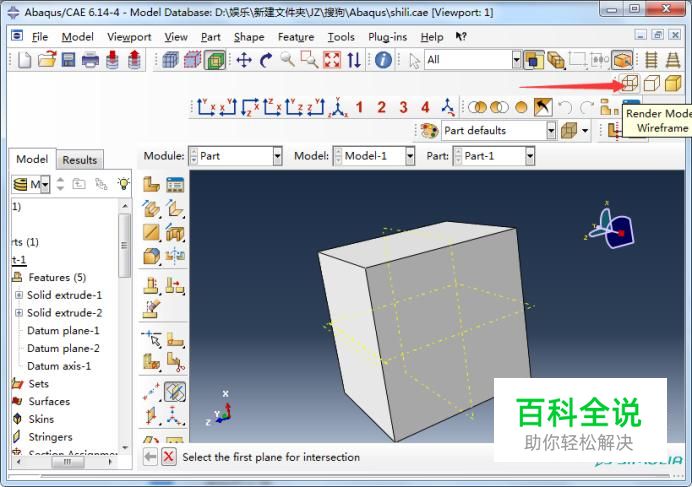The width and height of the screenshot is (692, 487).
Task: Select the Box Zoom tool
Action: coord(309,60)
